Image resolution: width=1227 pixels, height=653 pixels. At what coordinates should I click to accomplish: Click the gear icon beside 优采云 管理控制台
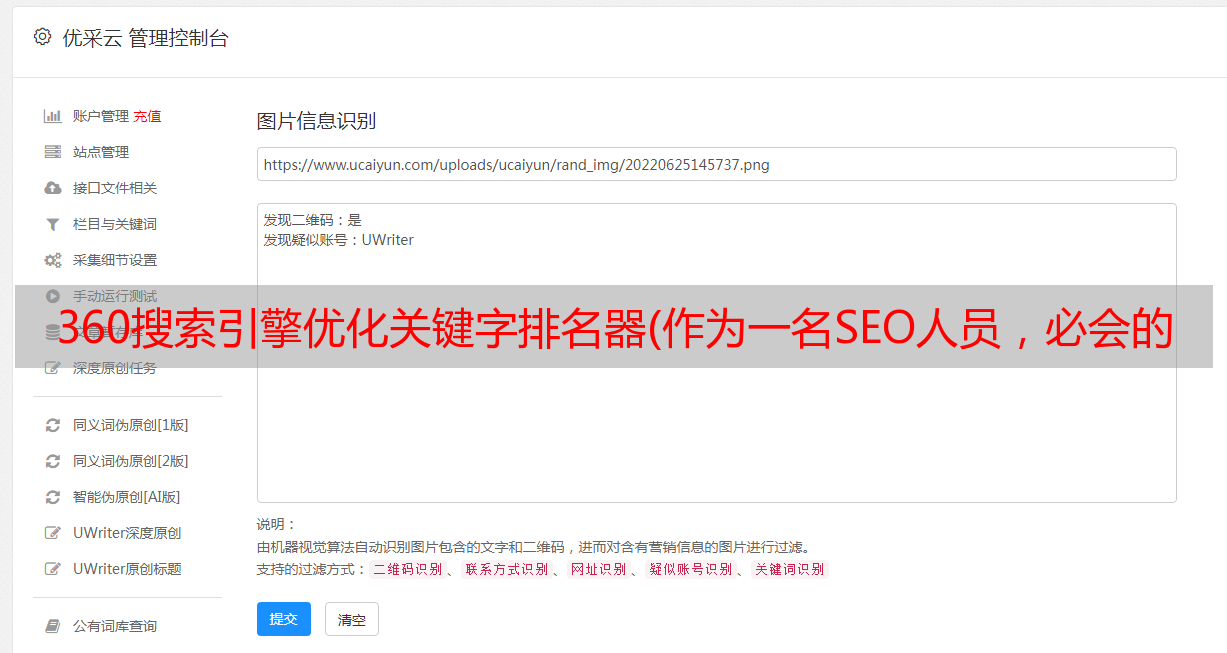(x=42, y=38)
